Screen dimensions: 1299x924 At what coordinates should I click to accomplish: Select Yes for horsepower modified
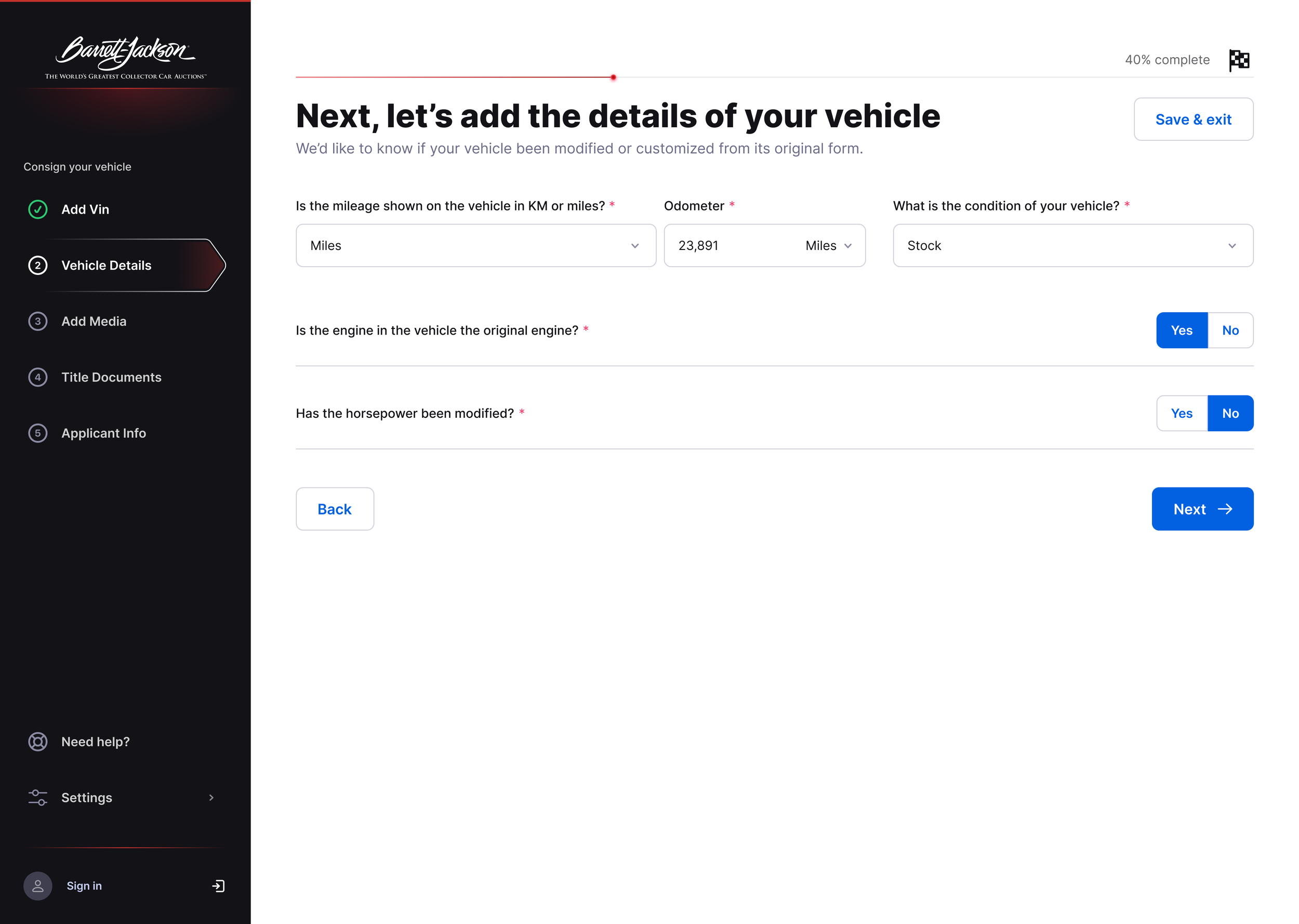coord(1181,413)
